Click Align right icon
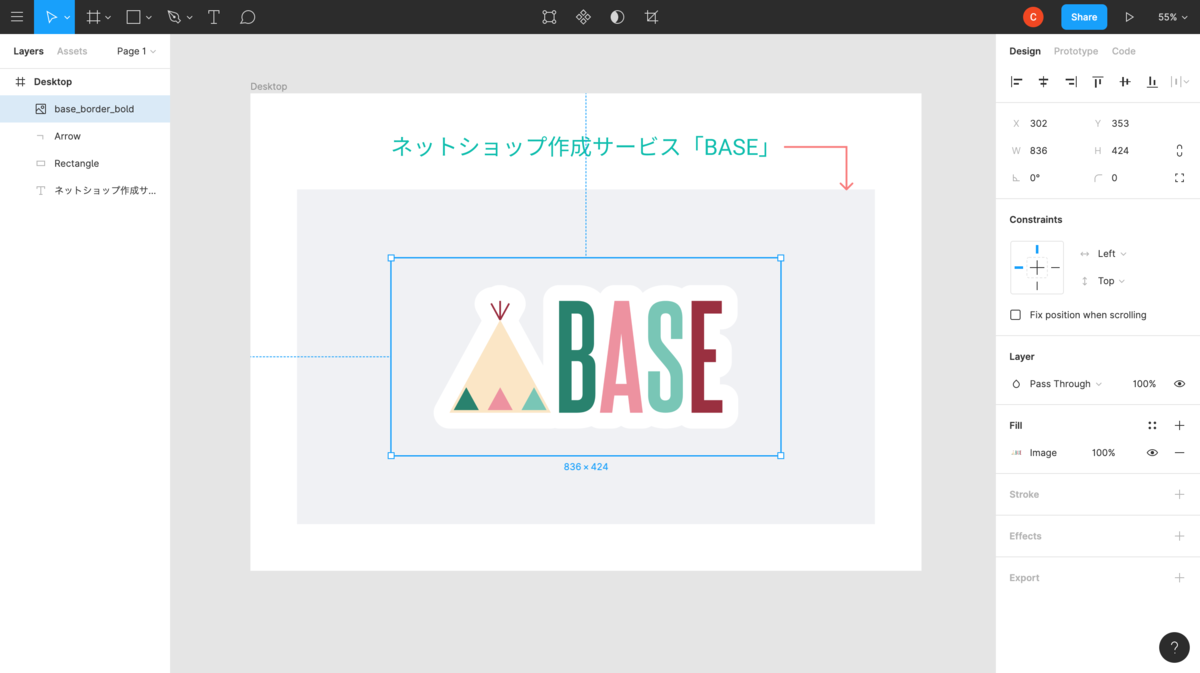This screenshot has height=673, width=1200. [1071, 82]
